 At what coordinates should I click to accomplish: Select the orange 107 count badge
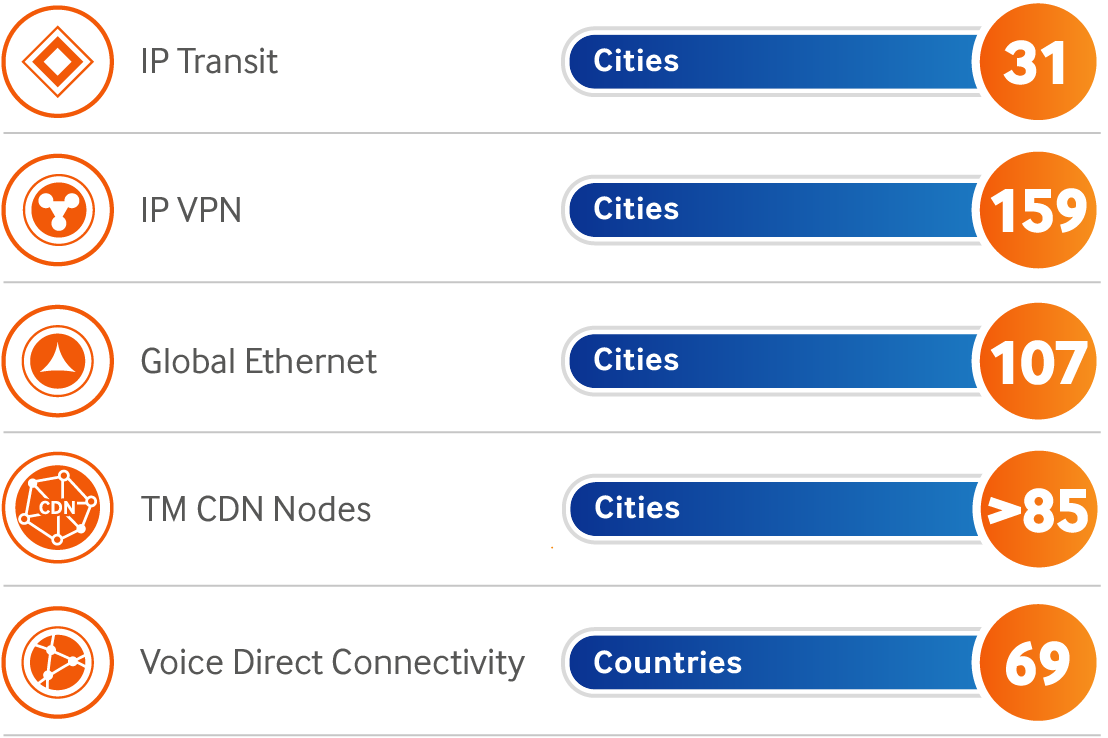pyautogui.click(x=1036, y=361)
